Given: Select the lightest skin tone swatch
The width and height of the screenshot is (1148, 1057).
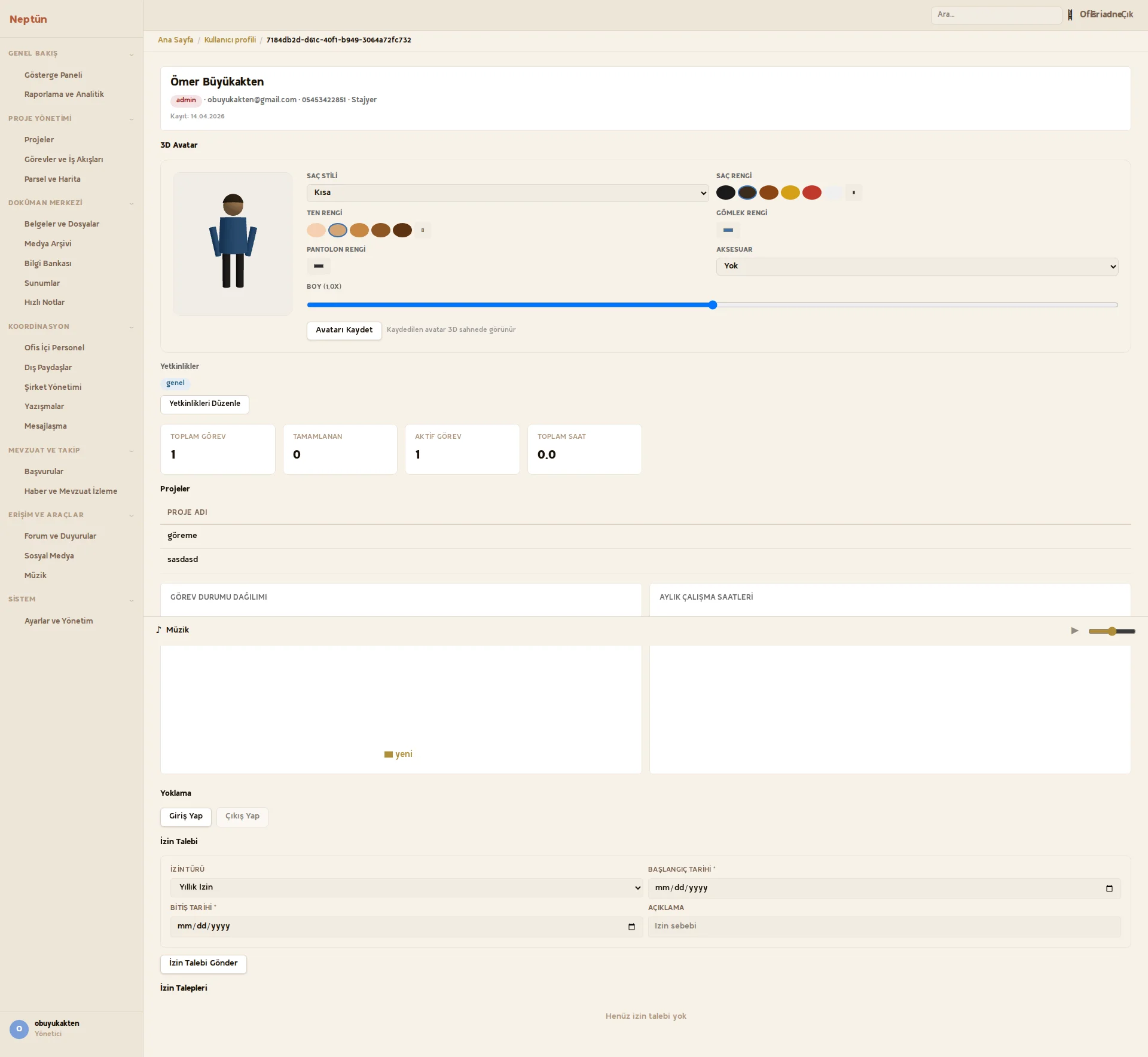Looking at the screenshot, I should click(316, 230).
